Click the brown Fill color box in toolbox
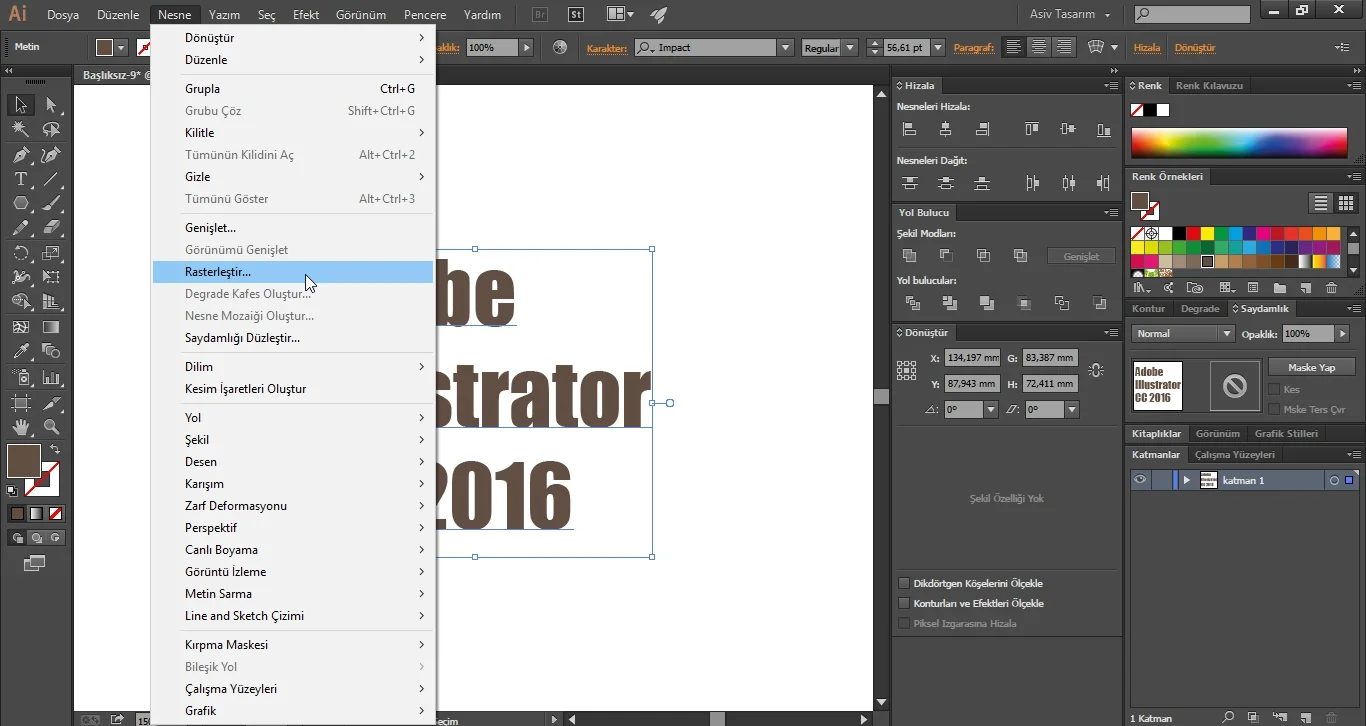 [x=23, y=461]
